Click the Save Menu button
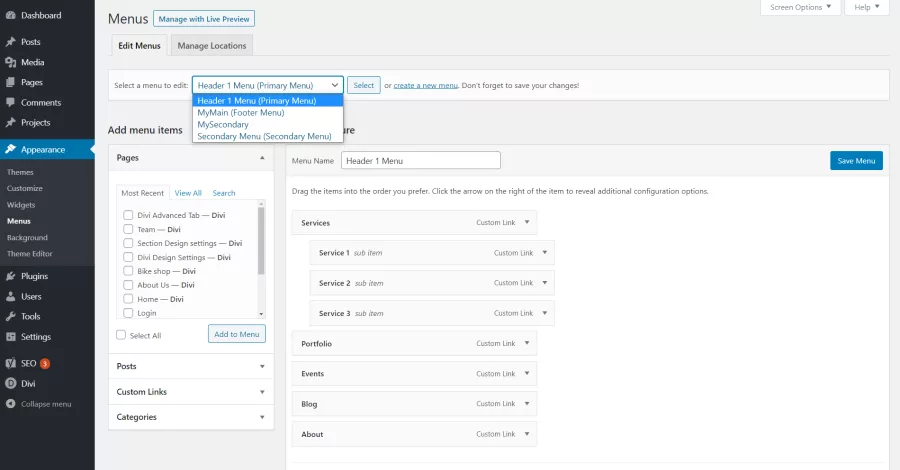900x470 pixels. pos(856,161)
